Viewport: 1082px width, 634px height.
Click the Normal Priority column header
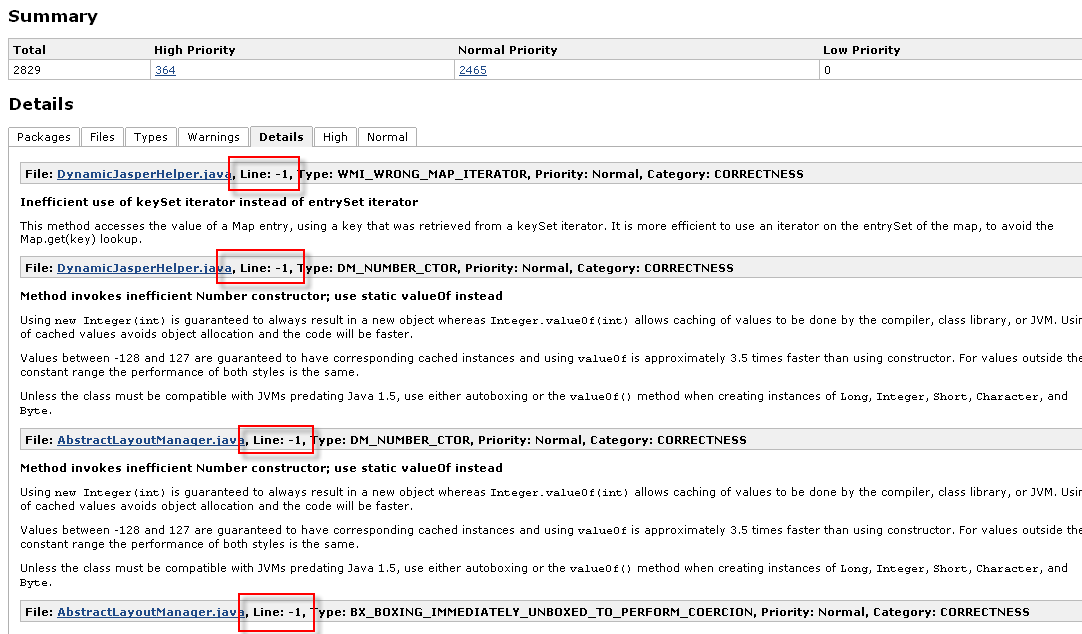pyautogui.click(x=508, y=50)
